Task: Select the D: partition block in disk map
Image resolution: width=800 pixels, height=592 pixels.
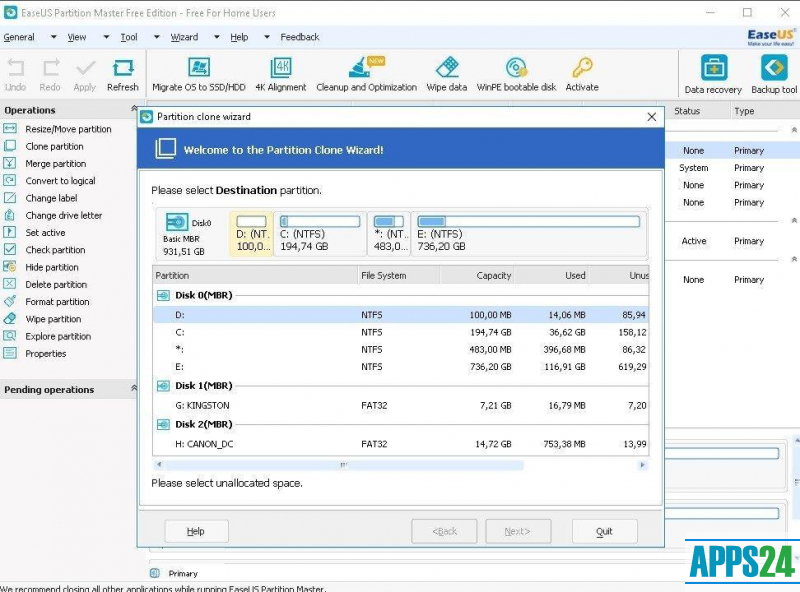Action: point(252,234)
